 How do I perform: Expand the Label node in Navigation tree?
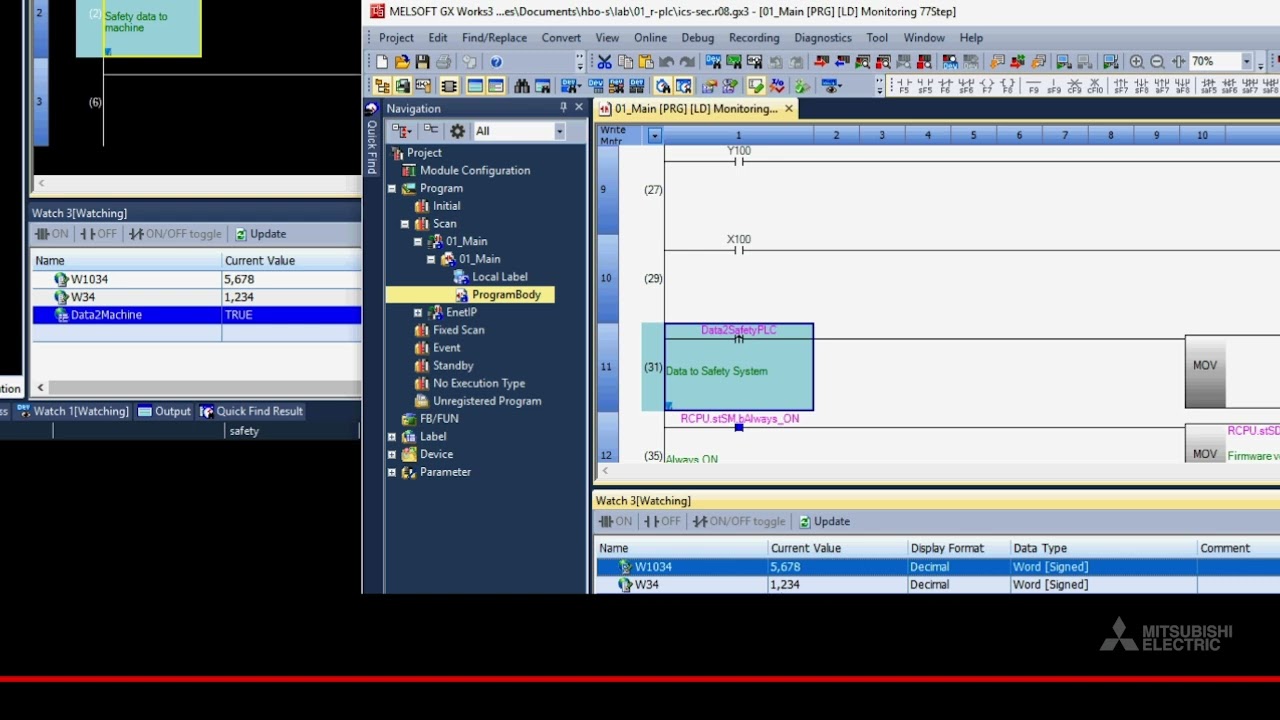point(392,437)
